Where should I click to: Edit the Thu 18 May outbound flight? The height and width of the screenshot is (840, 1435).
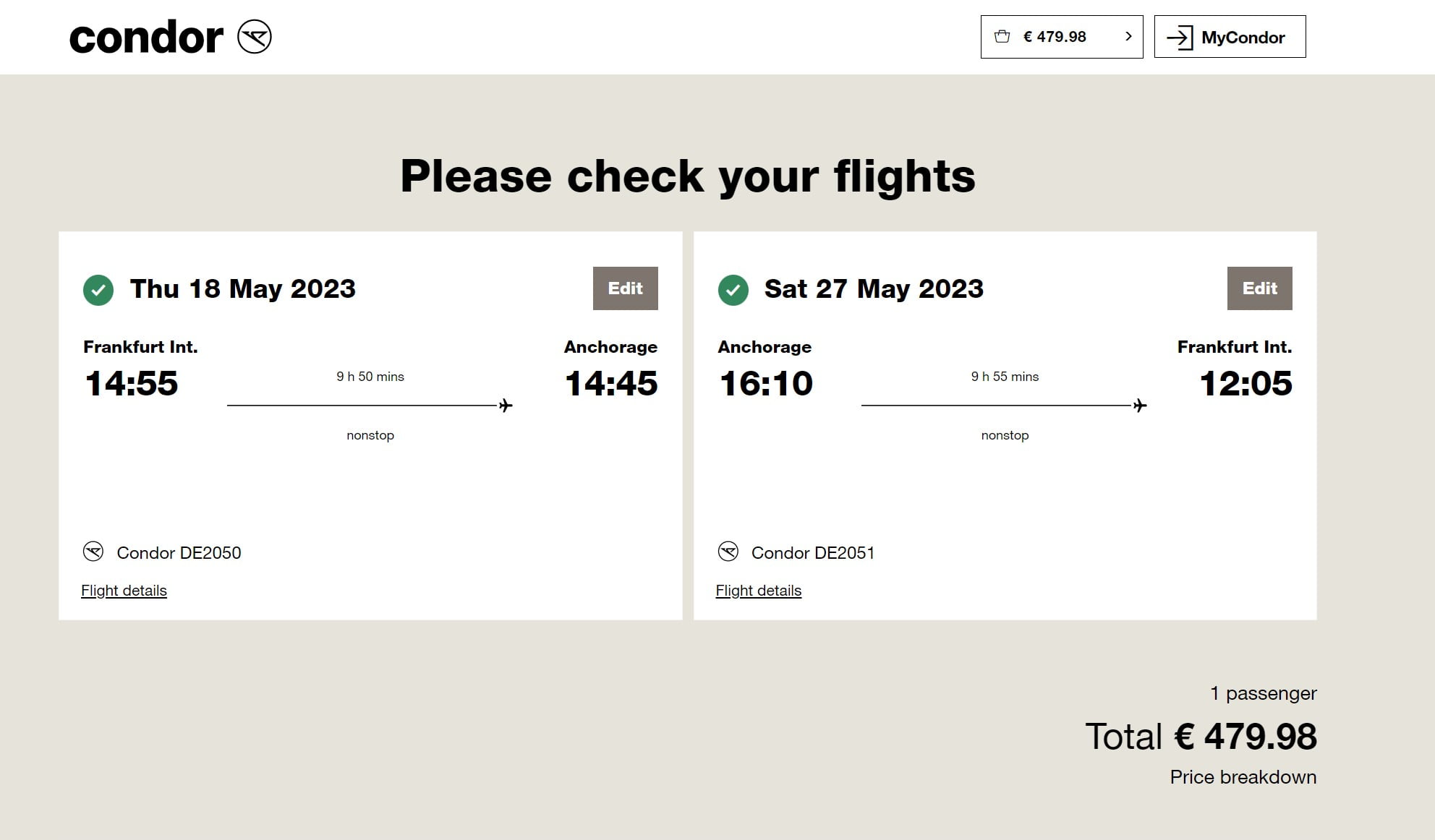(x=625, y=288)
